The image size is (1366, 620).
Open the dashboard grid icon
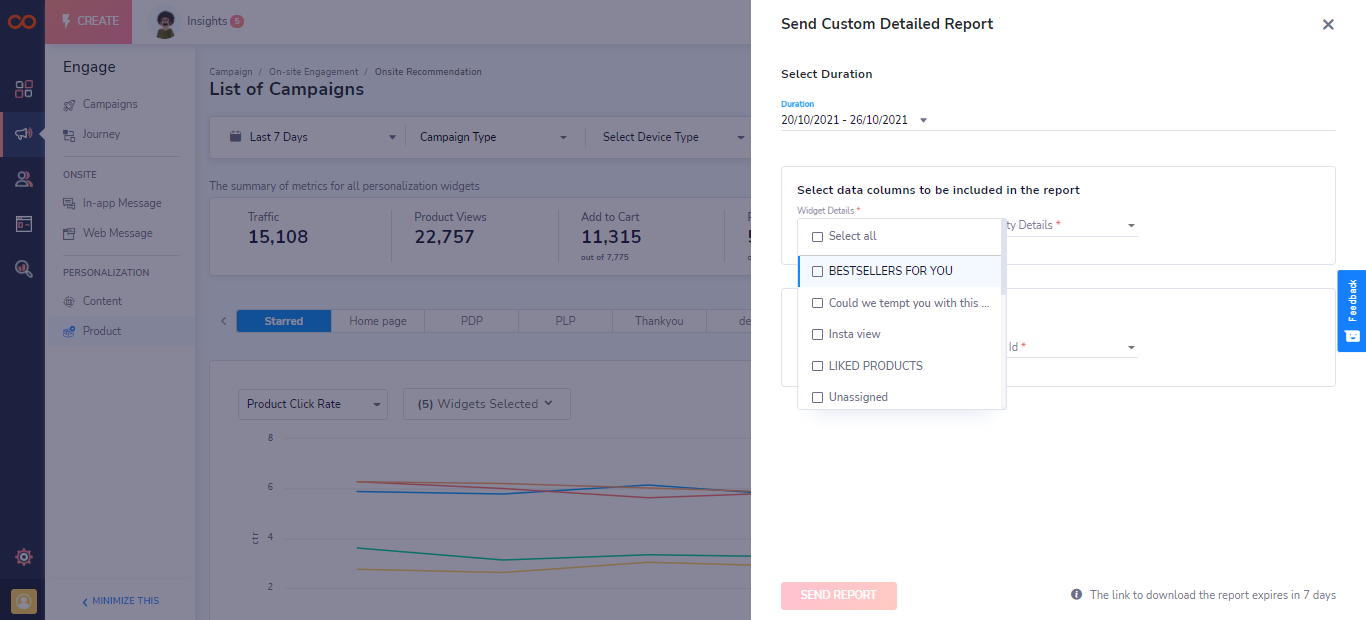pyautogui.click(x=24, y=89)
